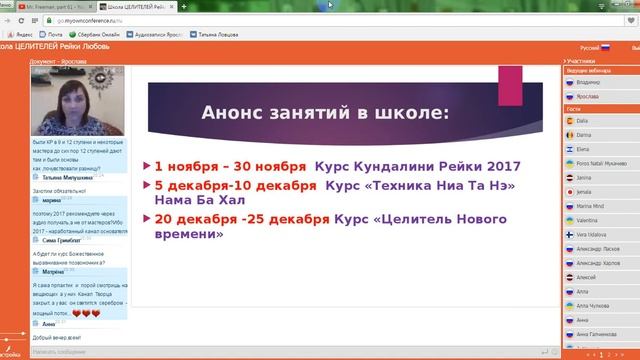640x360 pixels.
Task: Select guest Vera Udalova
Action: pyautogui.click(x=602, y=235)
